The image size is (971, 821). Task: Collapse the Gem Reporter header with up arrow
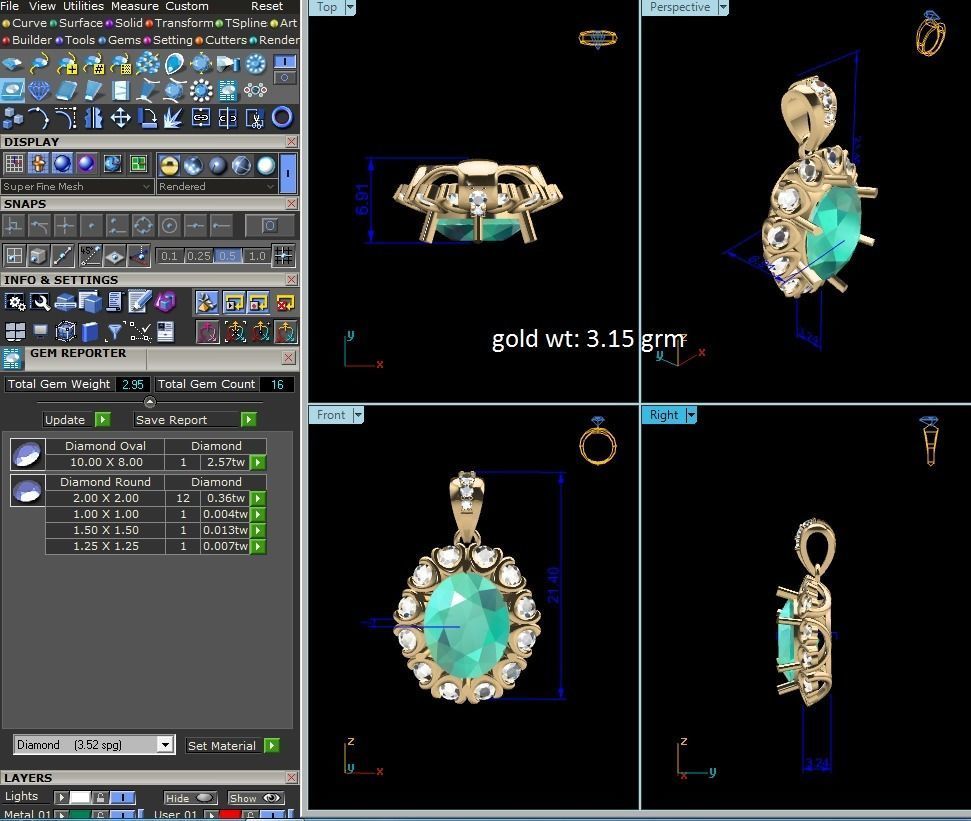(149, 402)
